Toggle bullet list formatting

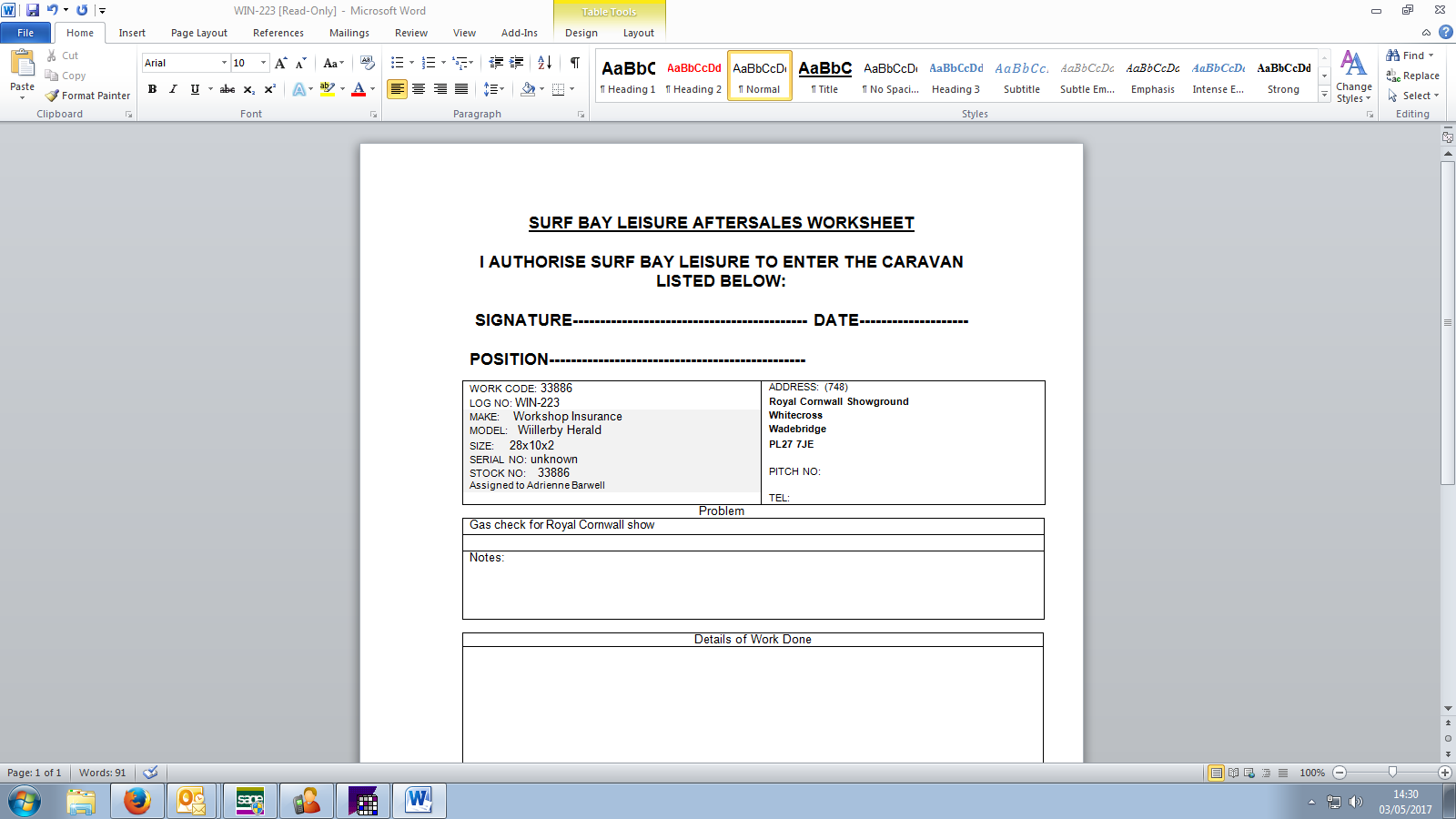(x=397, y=63)
